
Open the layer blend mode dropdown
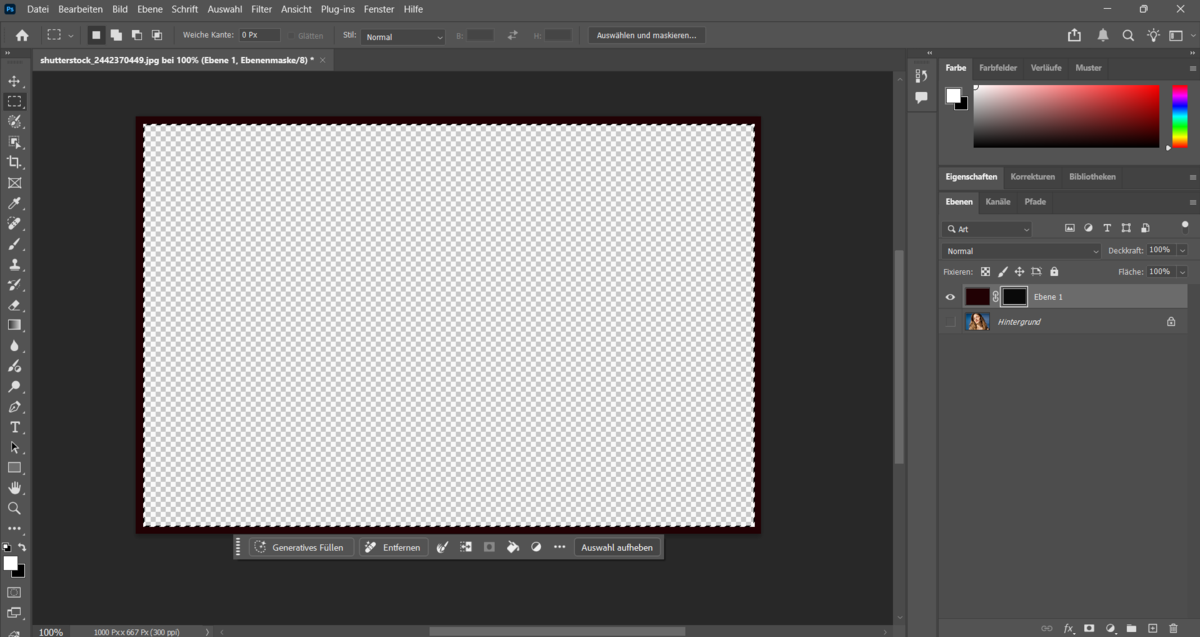[x=1020, y=251]
